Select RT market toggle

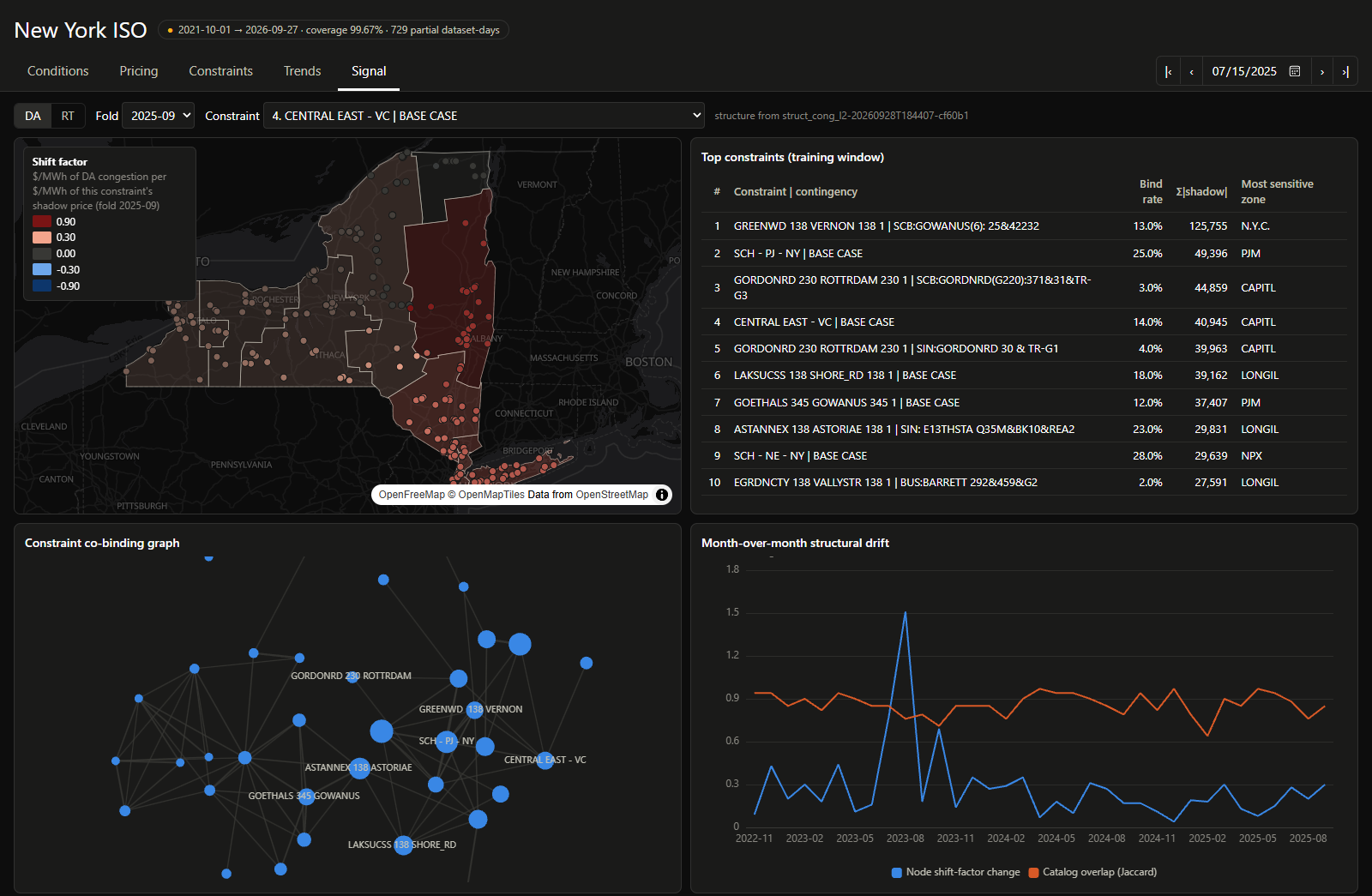click(x=68, y=116)
